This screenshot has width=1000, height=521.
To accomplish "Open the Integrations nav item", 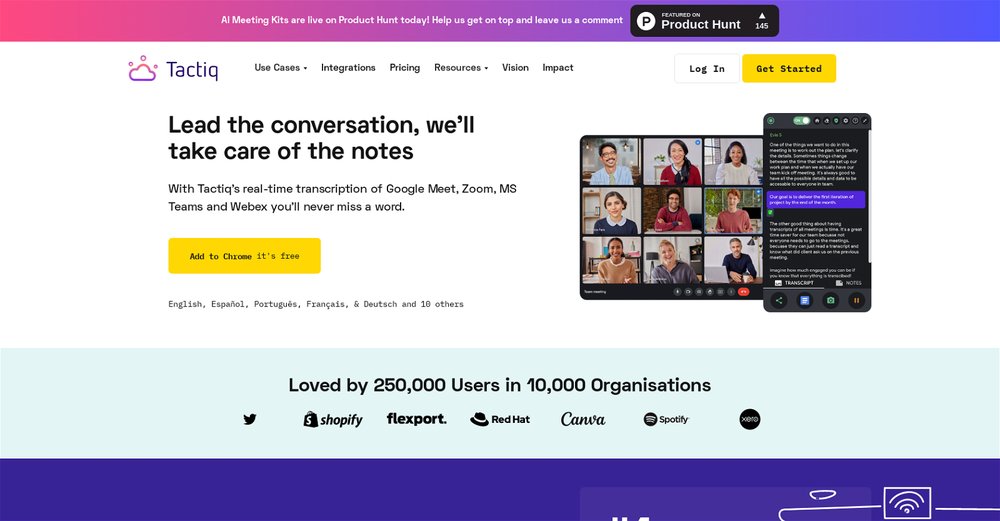I will tap(348, 68).
